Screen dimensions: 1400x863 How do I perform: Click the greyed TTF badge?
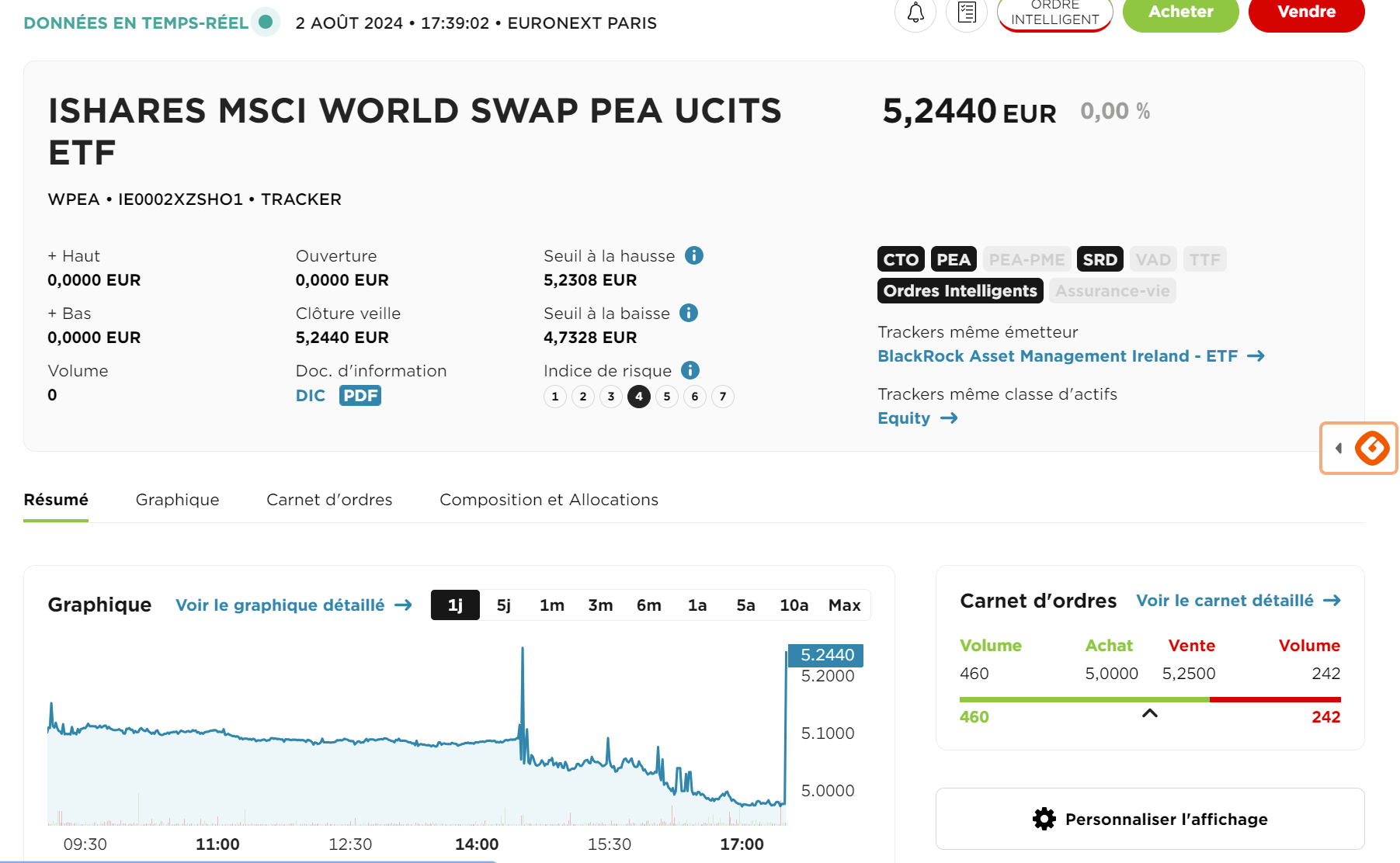click(1205, 259)
